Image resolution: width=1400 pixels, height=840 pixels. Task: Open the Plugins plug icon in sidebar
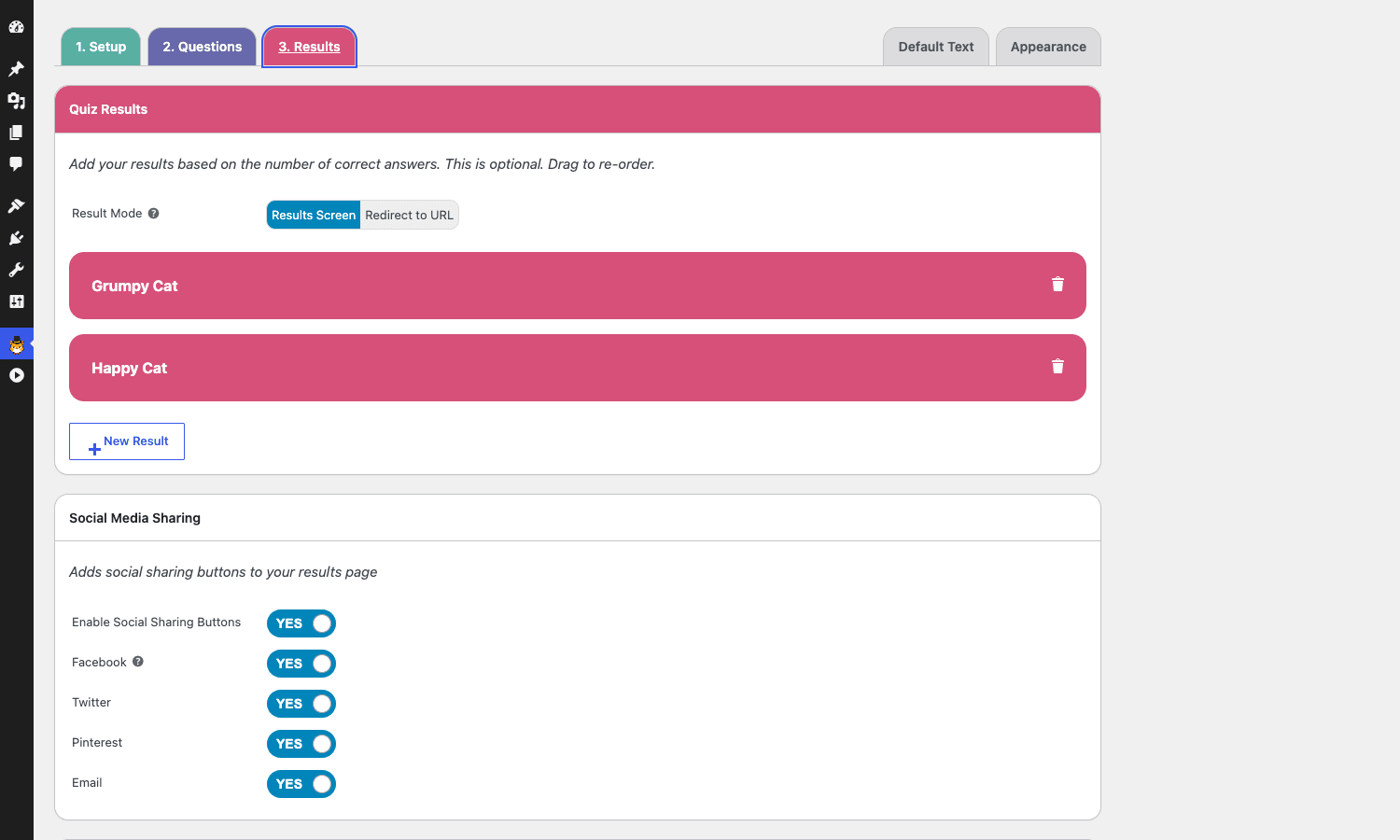16,238
